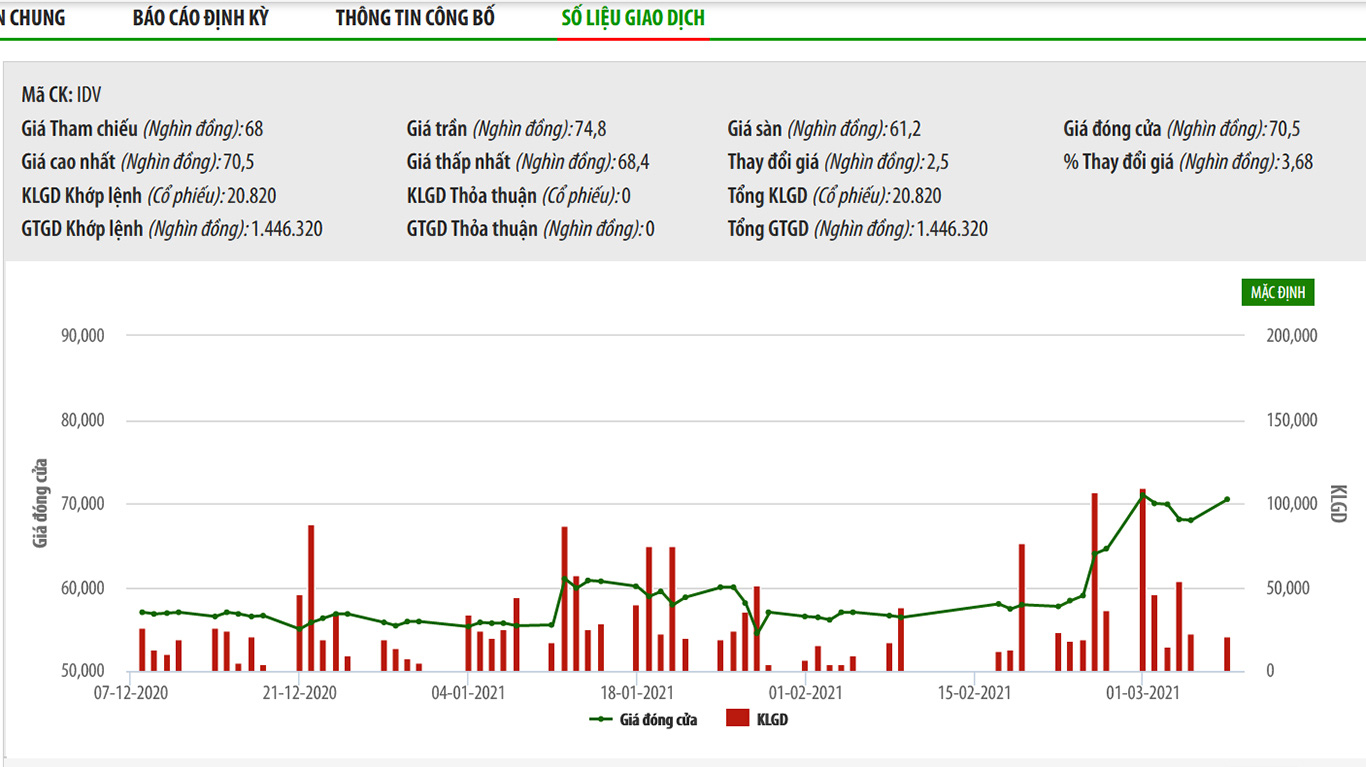The image size is (1366, 767).
Task: Click the green line-marker legend icon
Action: pos(601,719)
